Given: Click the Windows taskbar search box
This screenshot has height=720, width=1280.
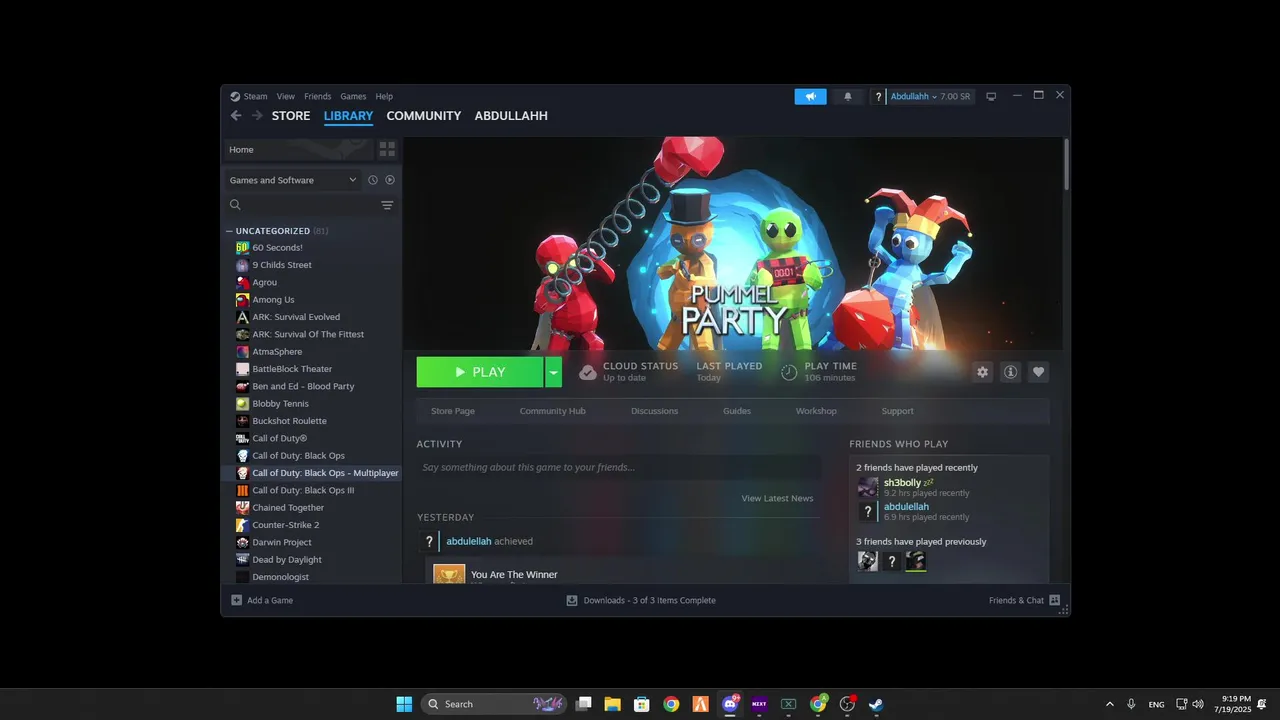Looking at the screenshot, I should (495, 704).
